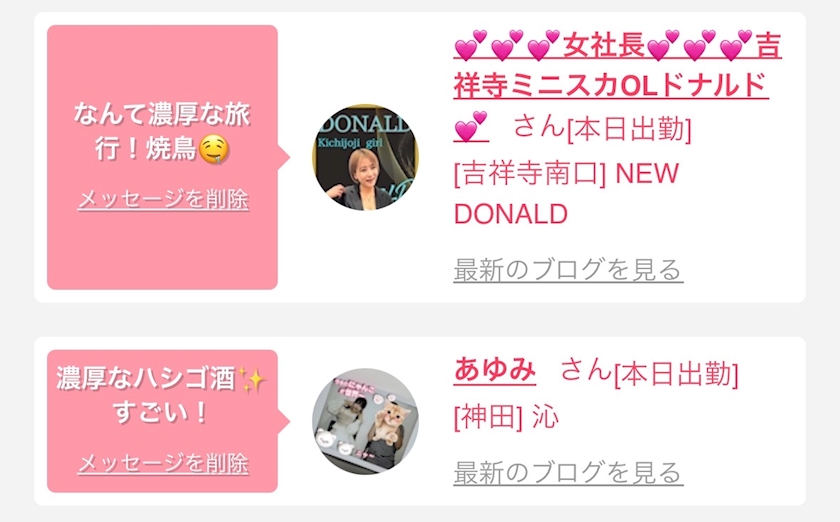The height and width of the screenshot is (522, 840).
Task: Delete the ハシゴ酒 message via メッセージを削除
Action: [x=163, y=464]
